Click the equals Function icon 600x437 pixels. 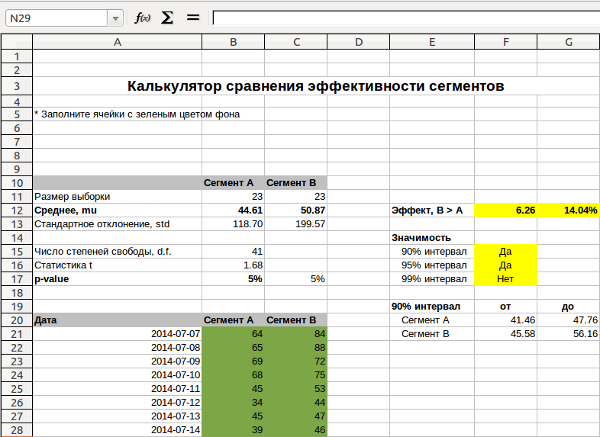(193, 18)
